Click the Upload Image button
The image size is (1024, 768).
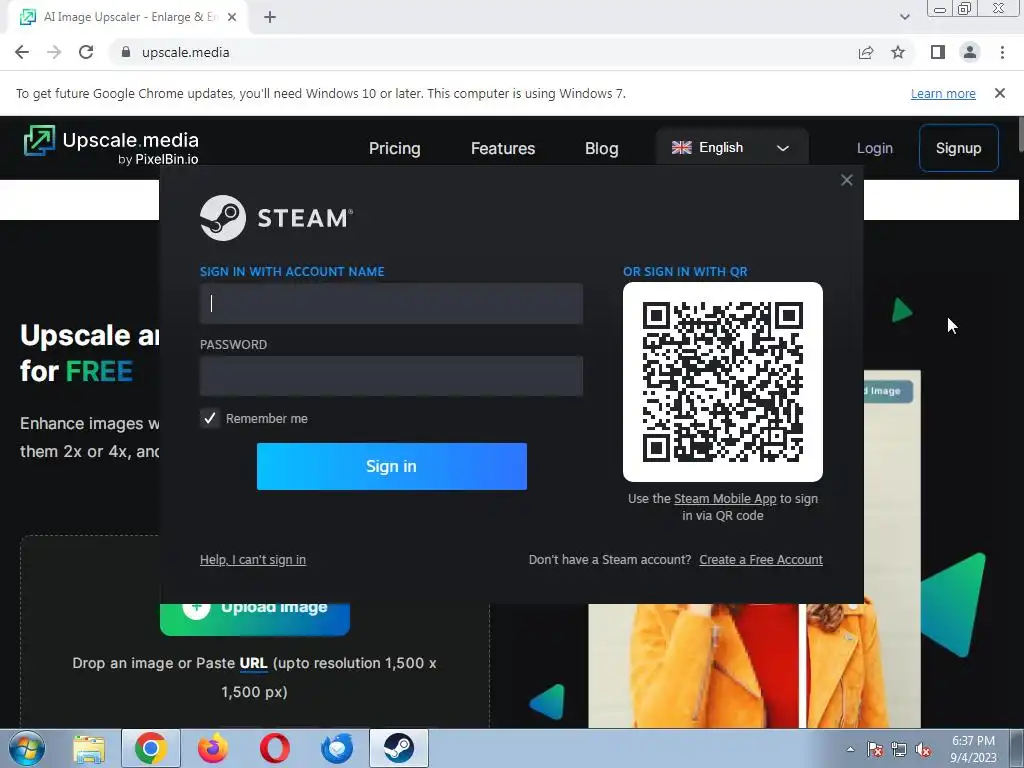coord(255,618)
